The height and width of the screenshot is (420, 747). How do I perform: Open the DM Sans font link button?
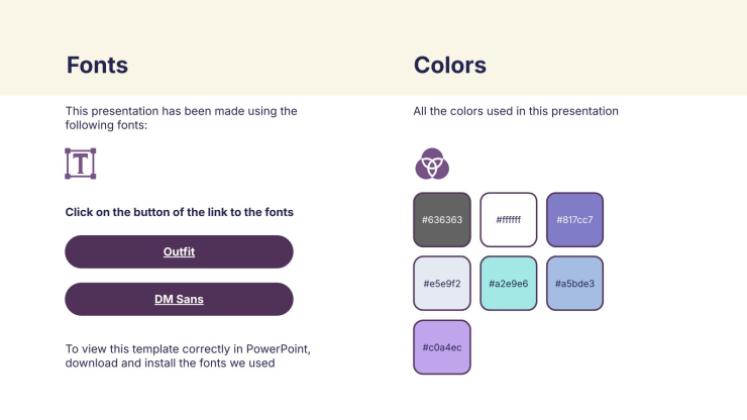[x=179, y=299]
